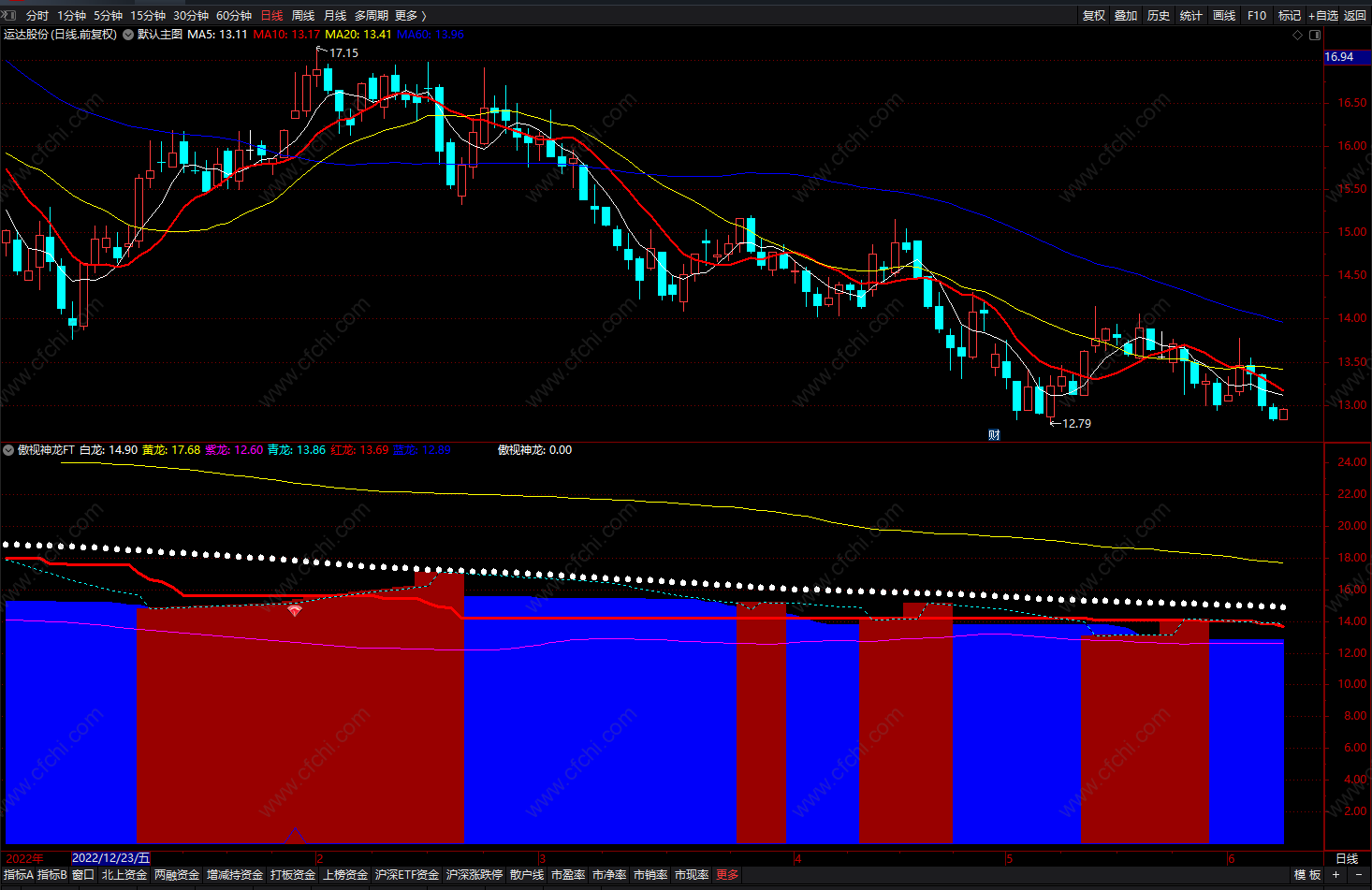Image resolution: width=1372 pixels, height=890 pixels.
Task: Click the 标记 mark button
Action: 1290,15
